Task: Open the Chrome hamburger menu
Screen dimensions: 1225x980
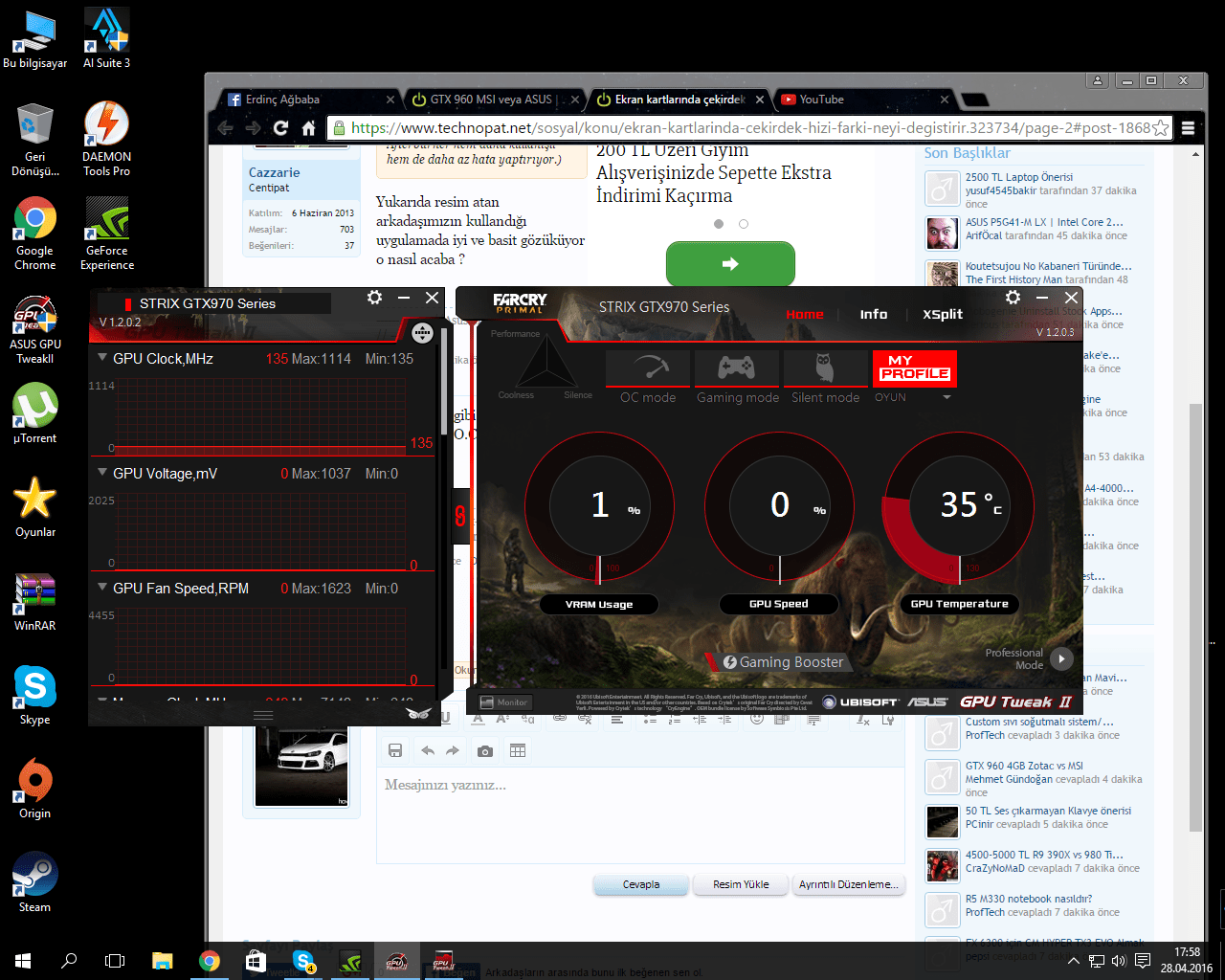Action: [x=1188, y=128]
